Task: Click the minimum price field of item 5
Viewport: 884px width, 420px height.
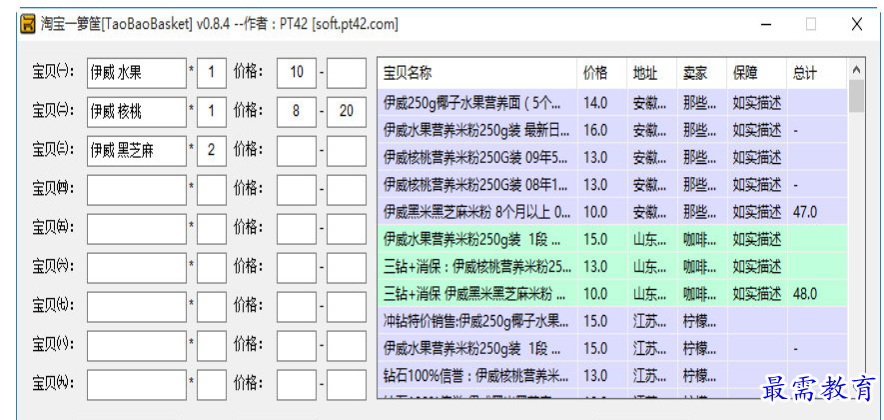Action: point(297,229)
